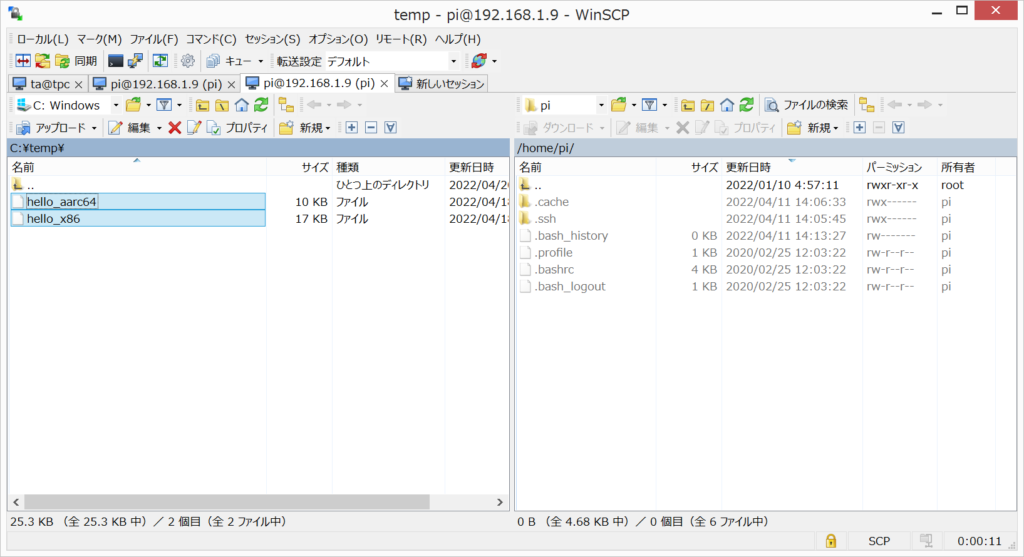Open local プロパティ properties button
The width and height of the screenshot is (1024, 557).
point(237,128)
